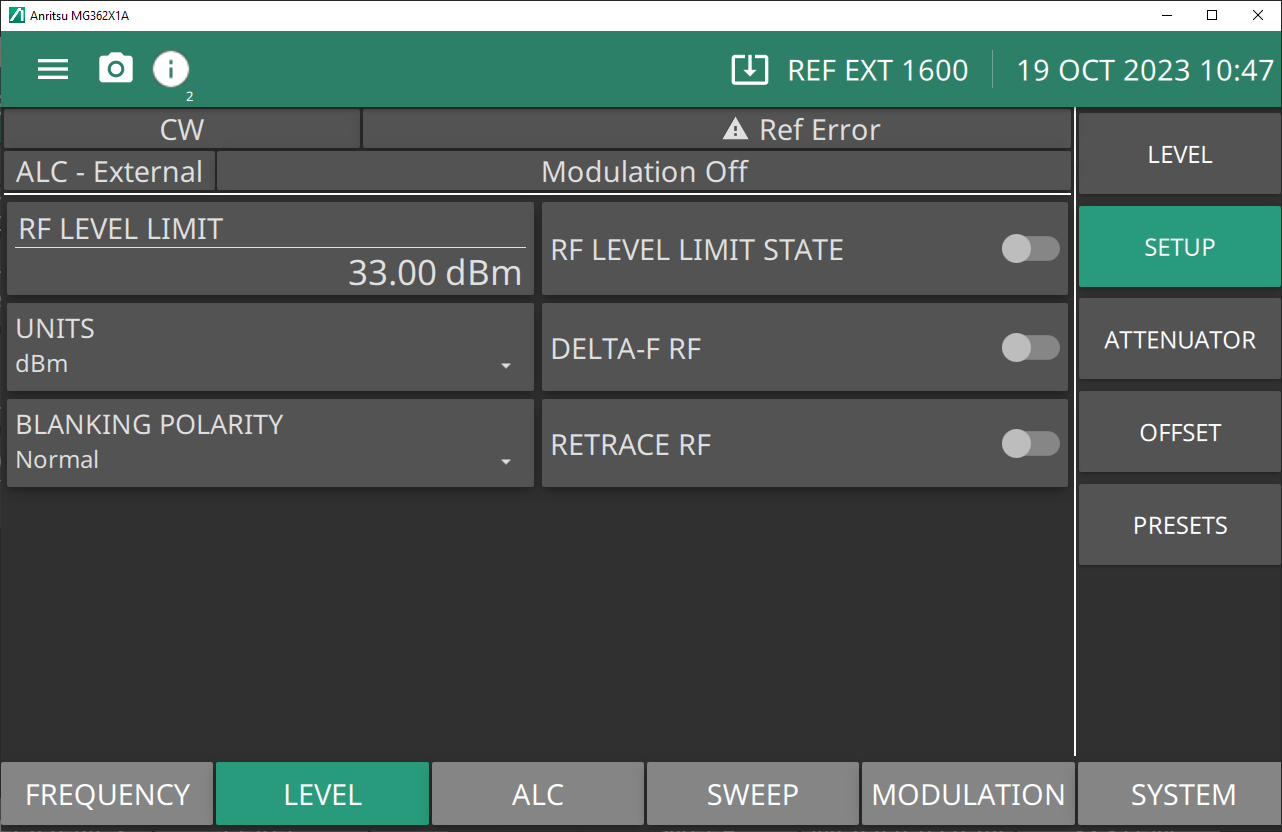The height and width of the screenshot is (832, 1282).
Task: Open the info notifications icon
Action: point(171,69)
